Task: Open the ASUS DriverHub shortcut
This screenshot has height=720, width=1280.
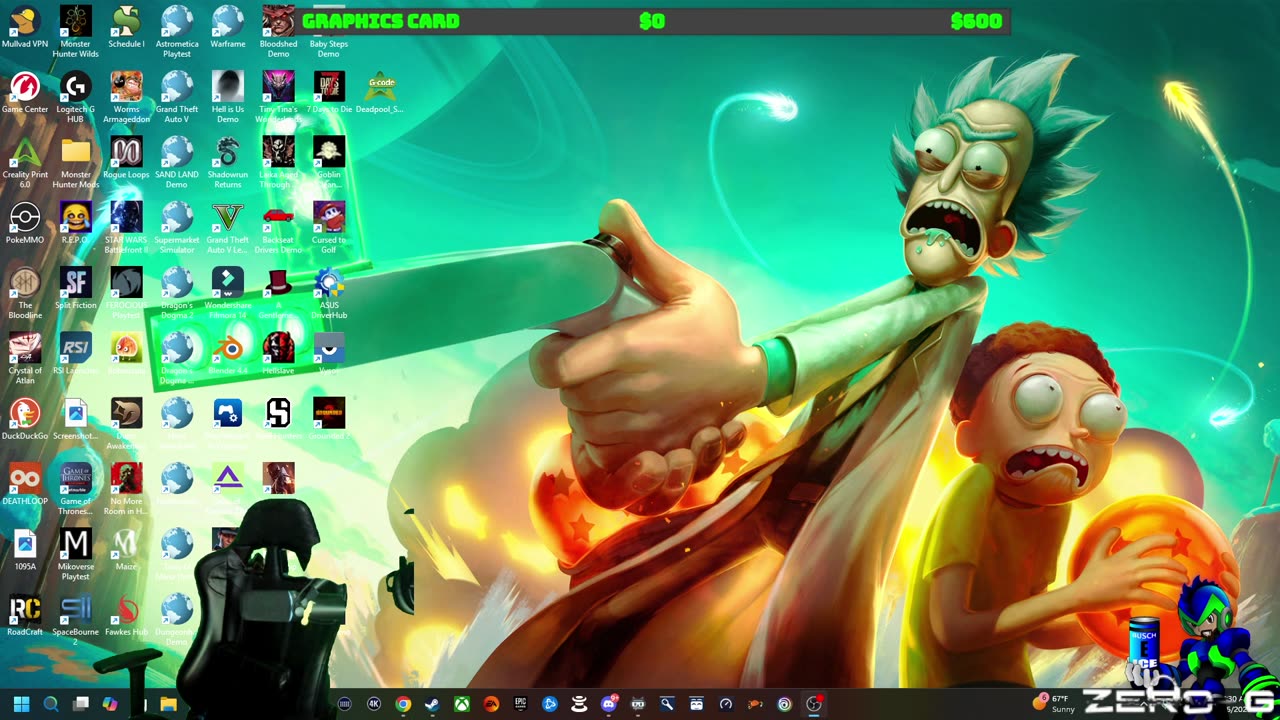Action: pyautogui.click(x=329, y=293)
